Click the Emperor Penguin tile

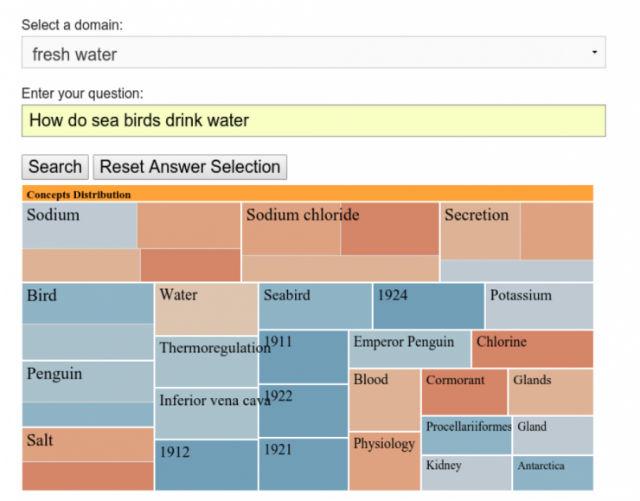[x=409, y=349]
